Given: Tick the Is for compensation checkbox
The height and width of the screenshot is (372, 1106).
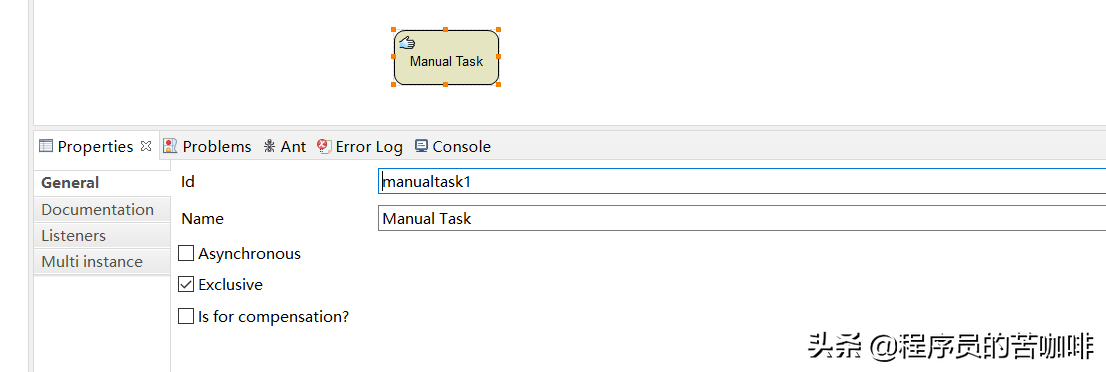Looking at the screenshot, I should tap(186, 316).
